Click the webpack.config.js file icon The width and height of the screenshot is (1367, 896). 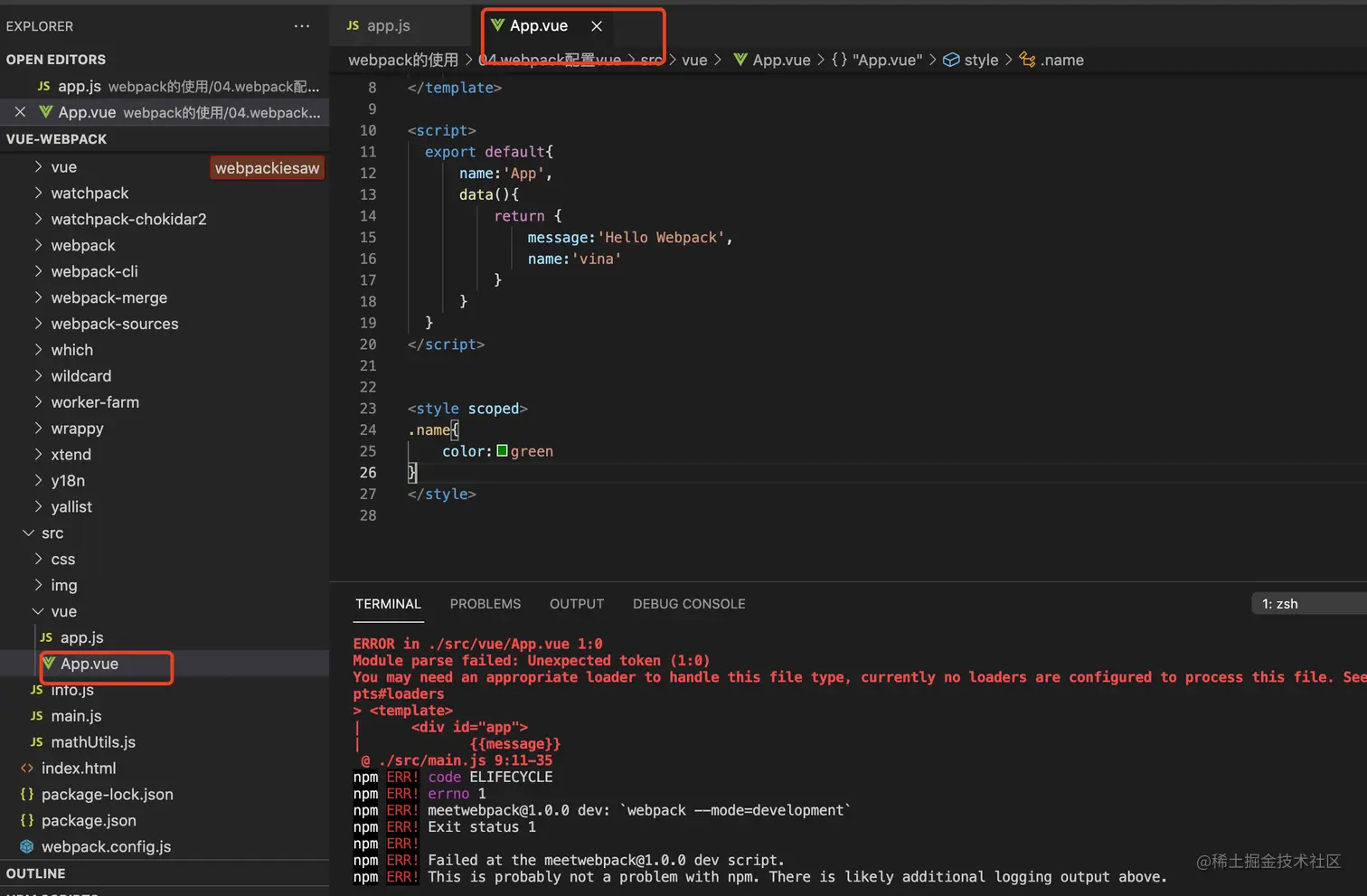point(27,846)
